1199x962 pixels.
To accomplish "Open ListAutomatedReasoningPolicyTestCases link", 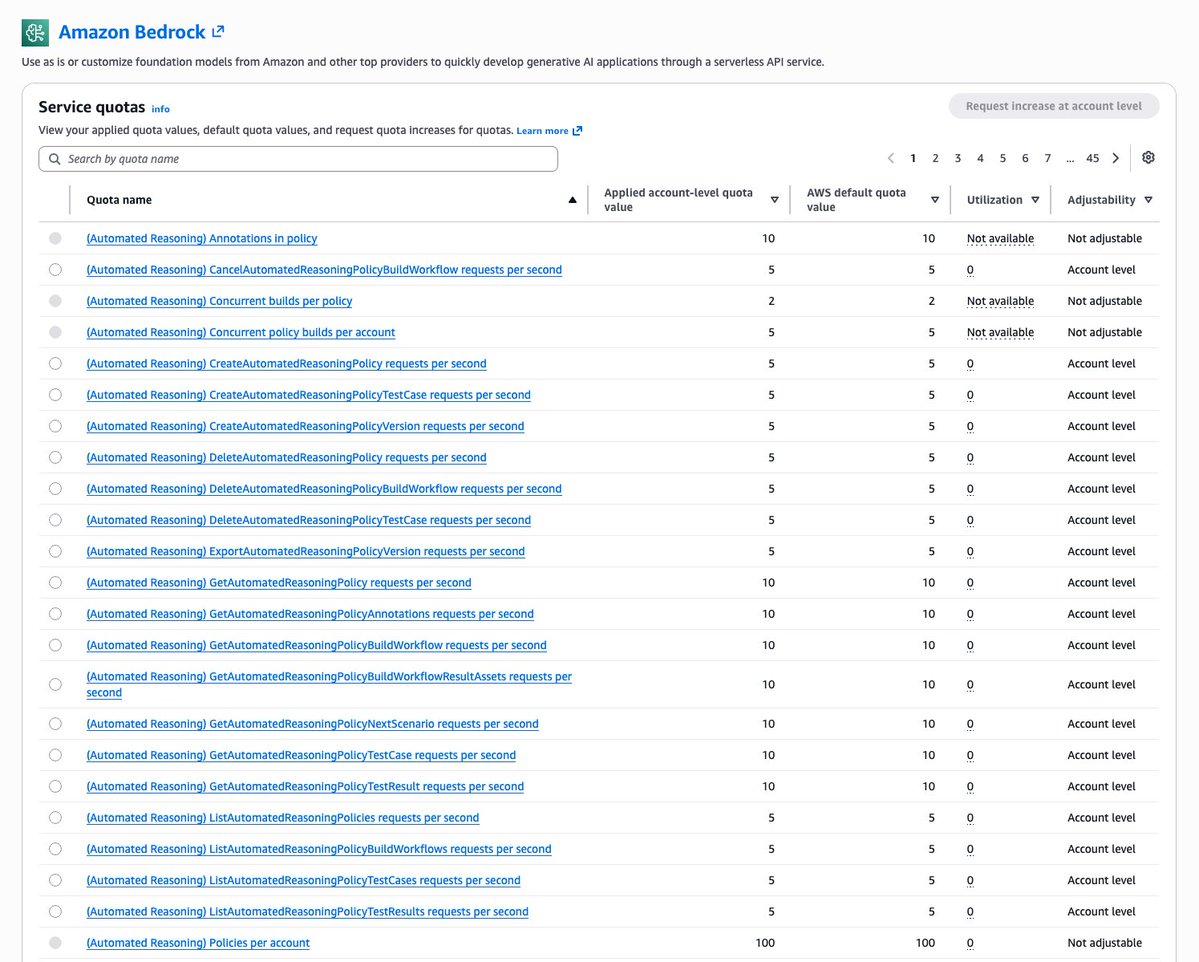I will coord(304,881).
